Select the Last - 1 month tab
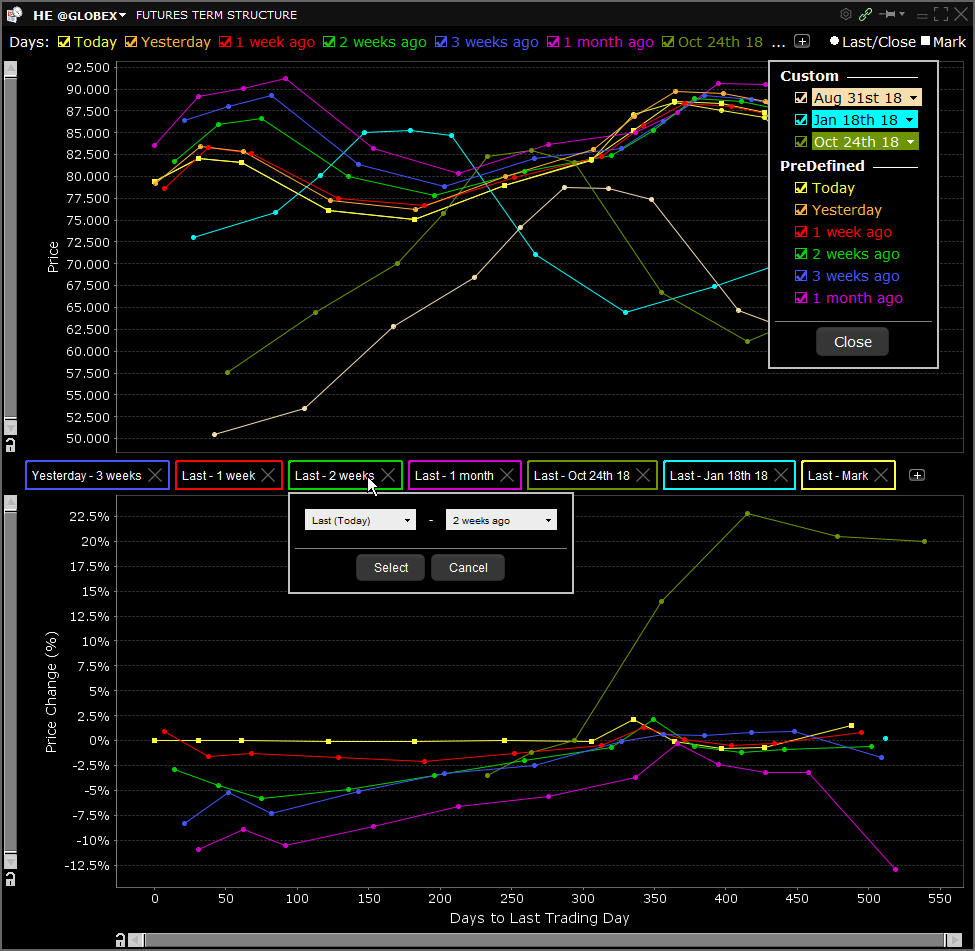The width and height of the screenshot is (975, 951). (x=453, y=476)
